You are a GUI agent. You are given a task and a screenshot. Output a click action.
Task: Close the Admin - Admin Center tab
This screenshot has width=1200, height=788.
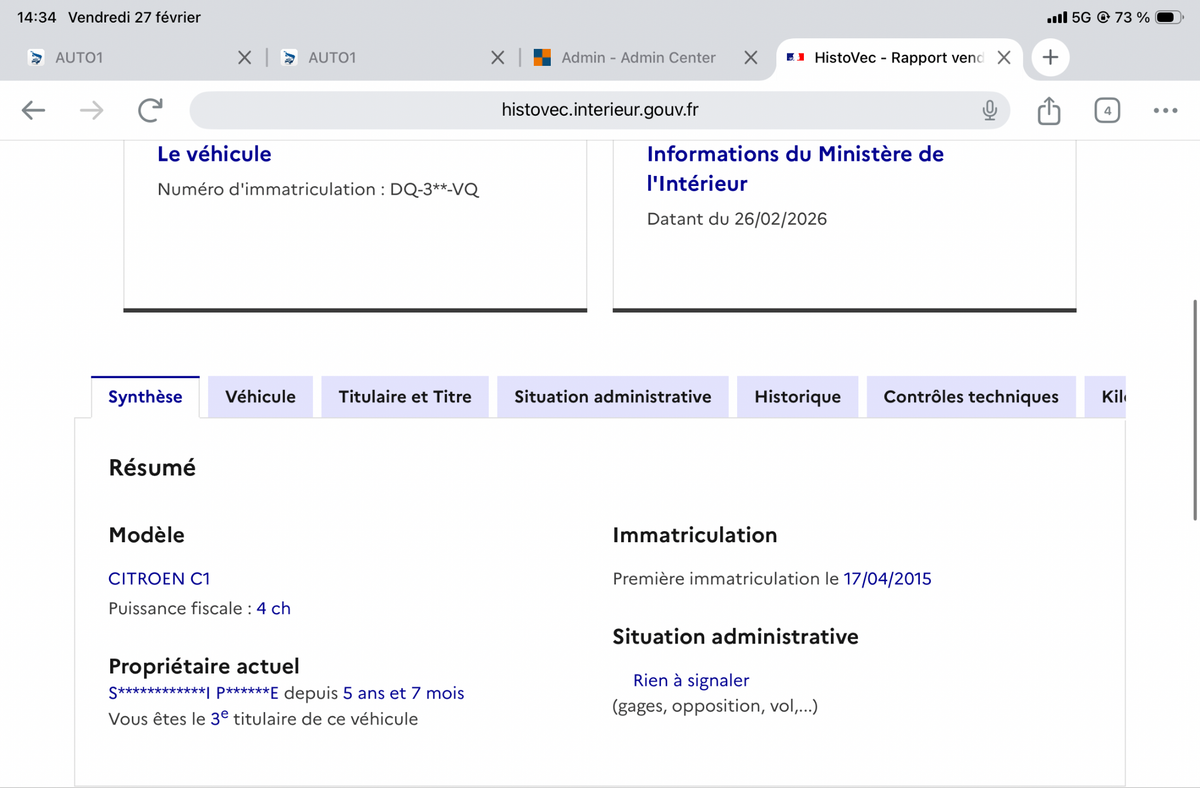click(750, 58)
